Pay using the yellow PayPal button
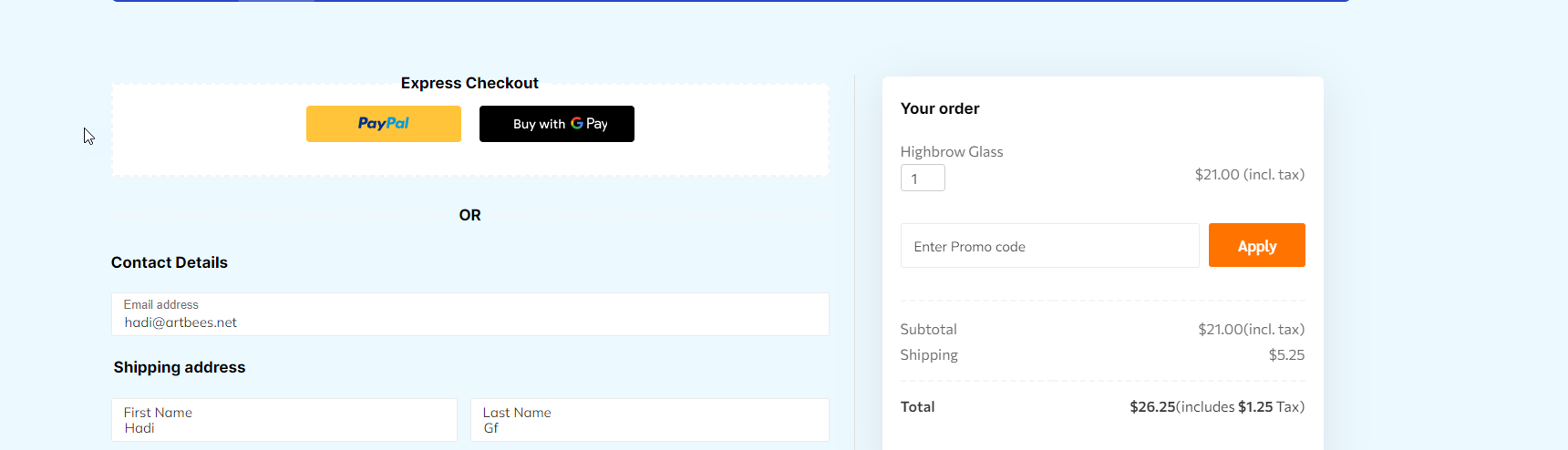The height and width of the screenshot is (450, 1568). [x=383, y=124]
